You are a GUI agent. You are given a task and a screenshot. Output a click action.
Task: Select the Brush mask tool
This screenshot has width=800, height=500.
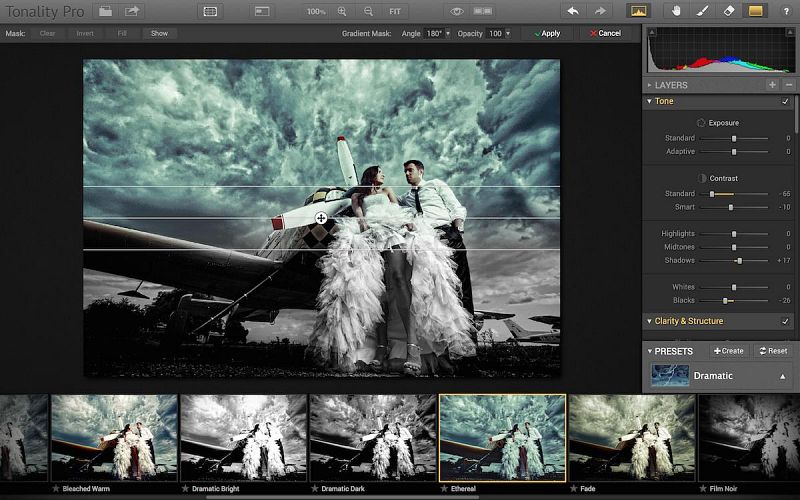(x=703, y=11)
